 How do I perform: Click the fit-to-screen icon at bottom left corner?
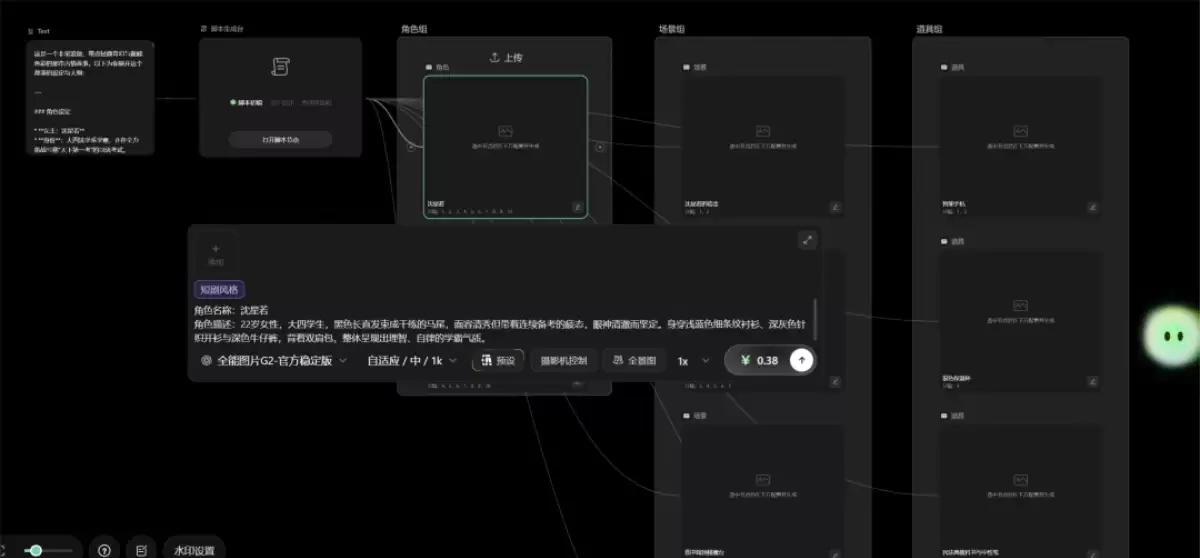[3, 550]
